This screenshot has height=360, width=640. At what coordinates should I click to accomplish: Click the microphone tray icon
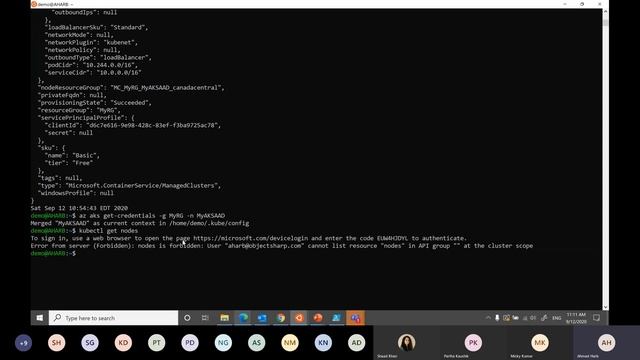coord(497,318)
